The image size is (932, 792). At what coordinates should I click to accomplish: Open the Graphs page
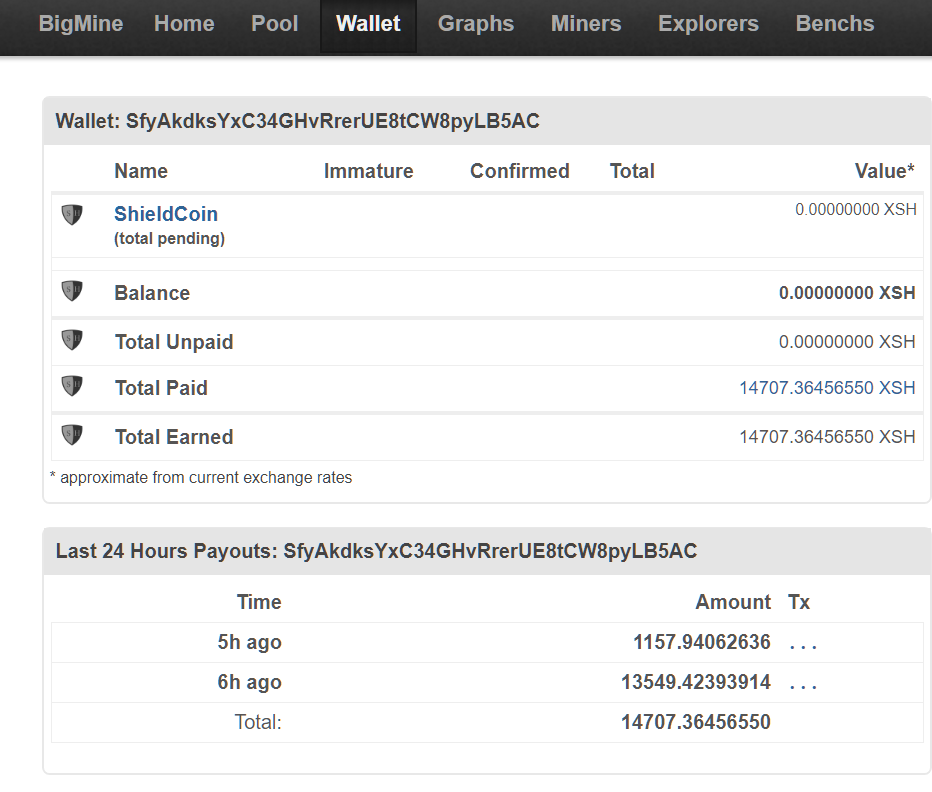coord(476,24)
